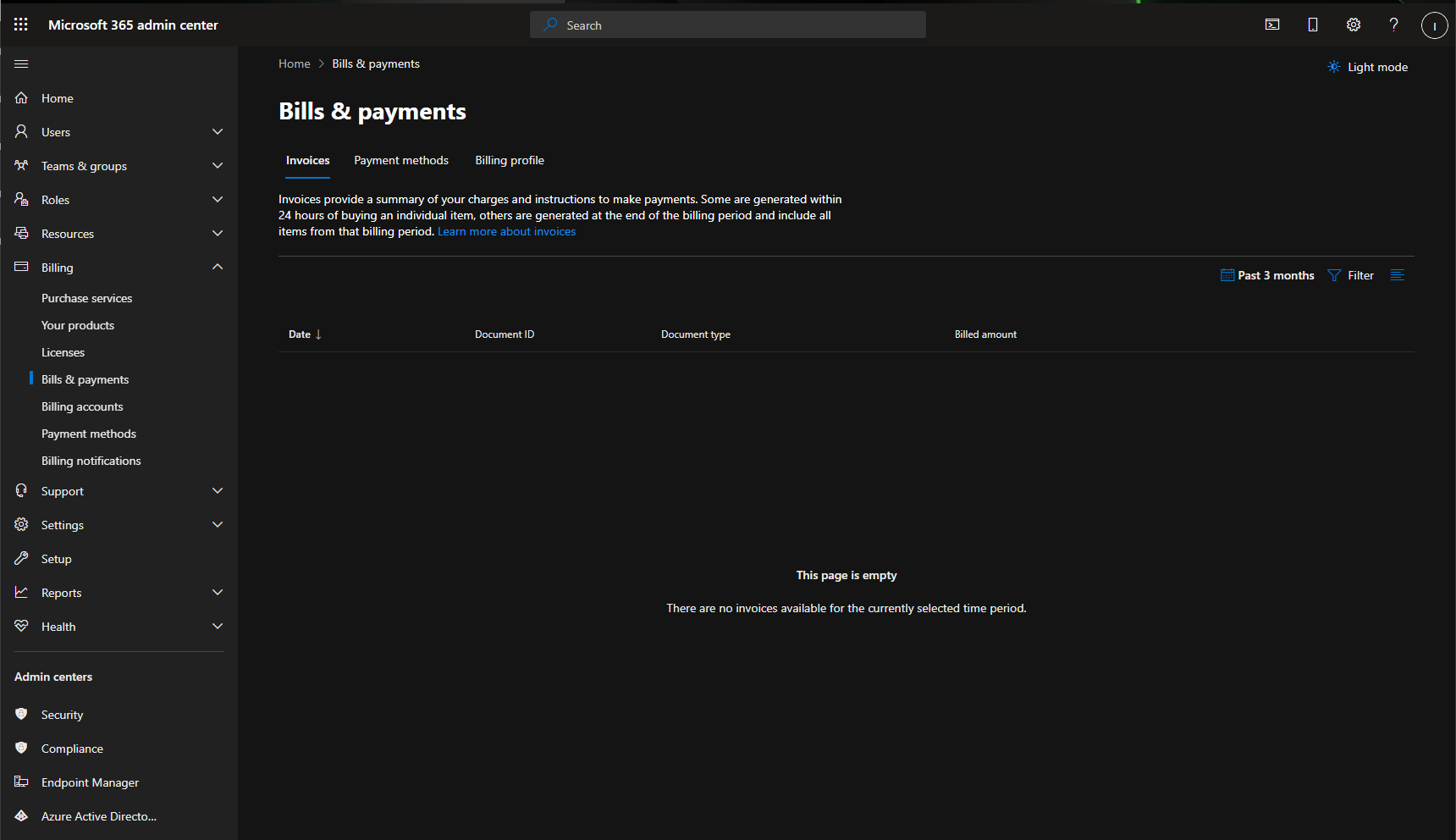Open Bills & payments sidebar item
Image resolution: width=1456 pixels, height=840 pixels.
click(x=85, y=379)
